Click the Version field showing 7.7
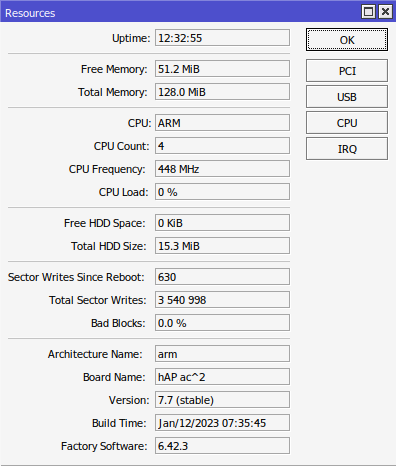This screenshot has height=466, width=396. point(222,400)
